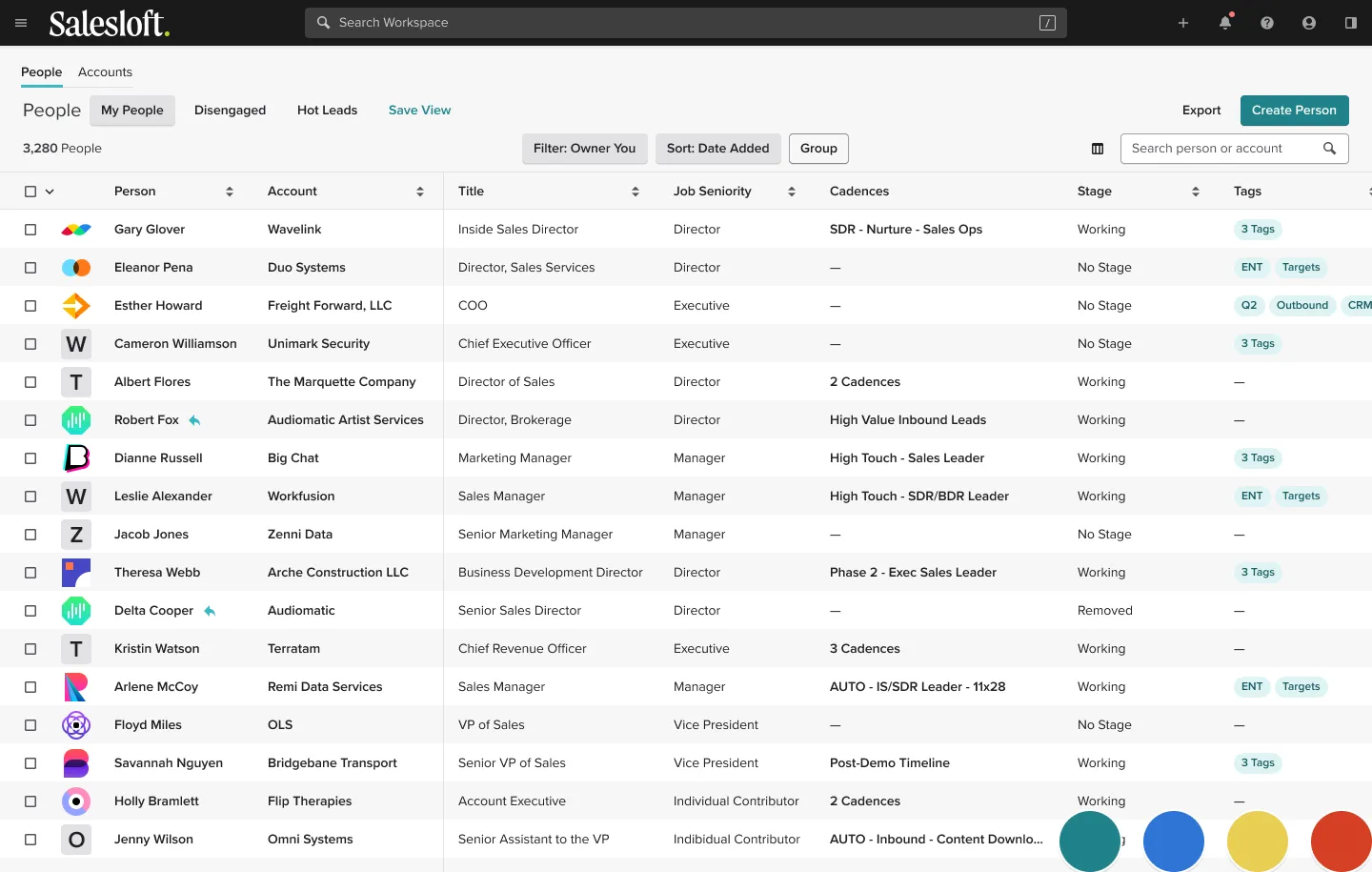Click the Save View link

(419, 111)
